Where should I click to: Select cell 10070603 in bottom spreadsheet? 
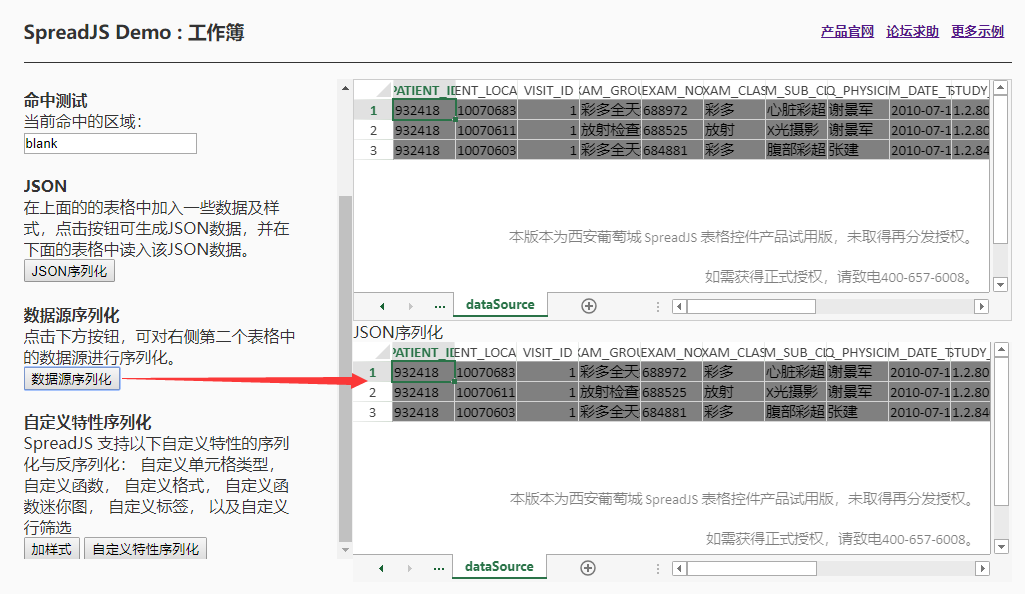pos(486,412)
